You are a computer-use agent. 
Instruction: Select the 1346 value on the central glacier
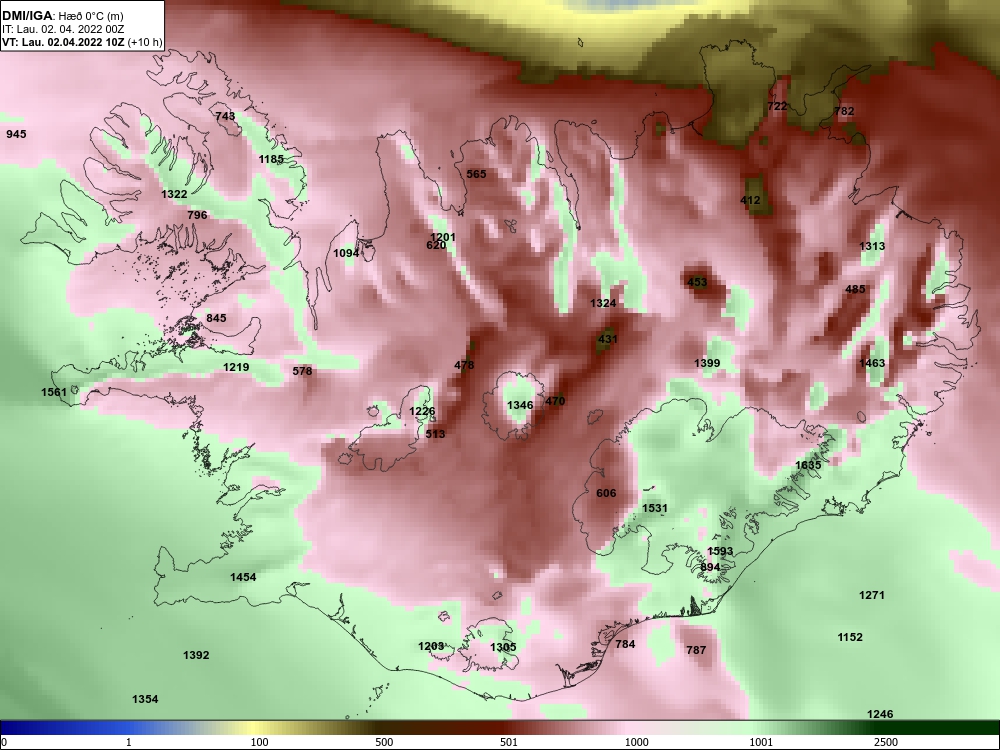pyautogui.click(x=520, y=405)
